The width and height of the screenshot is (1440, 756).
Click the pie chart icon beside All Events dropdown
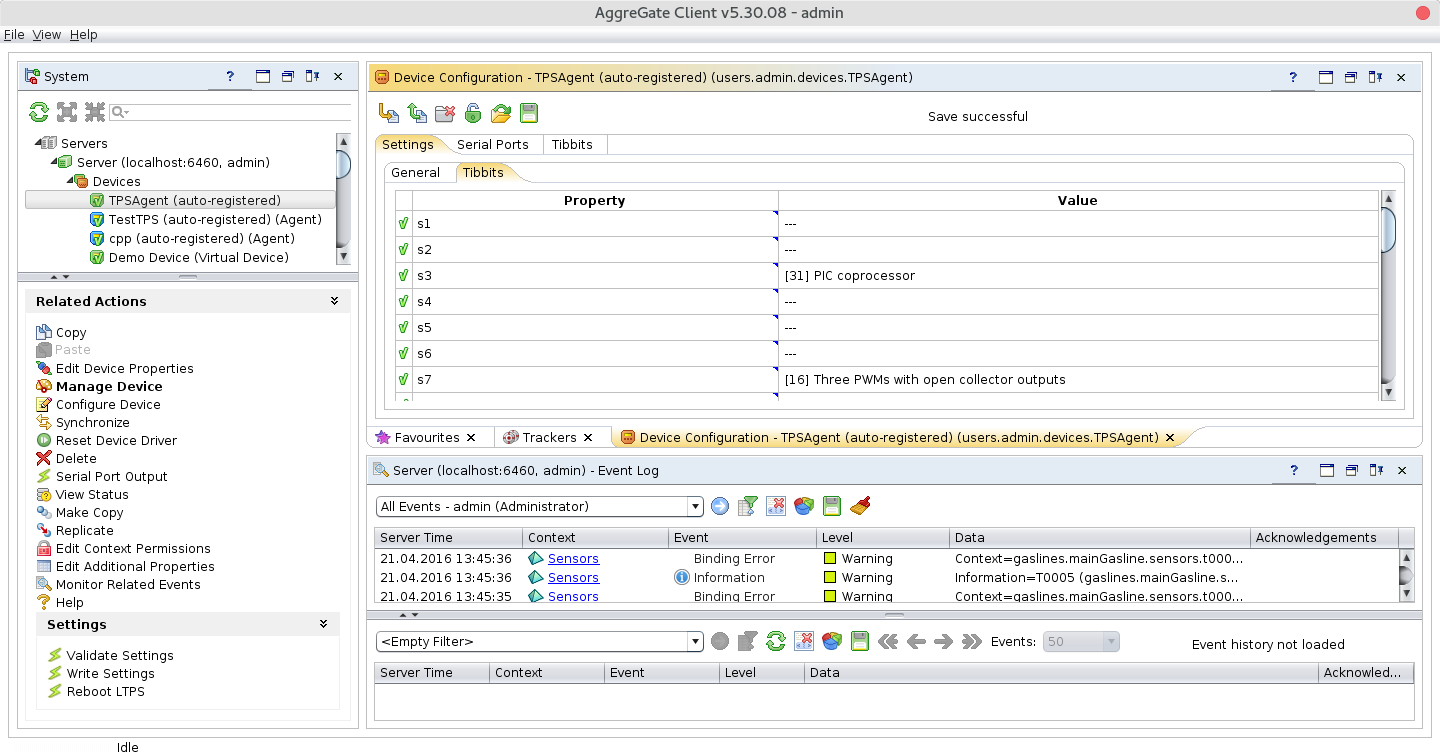pyautogui.click(x=804, y=506)
